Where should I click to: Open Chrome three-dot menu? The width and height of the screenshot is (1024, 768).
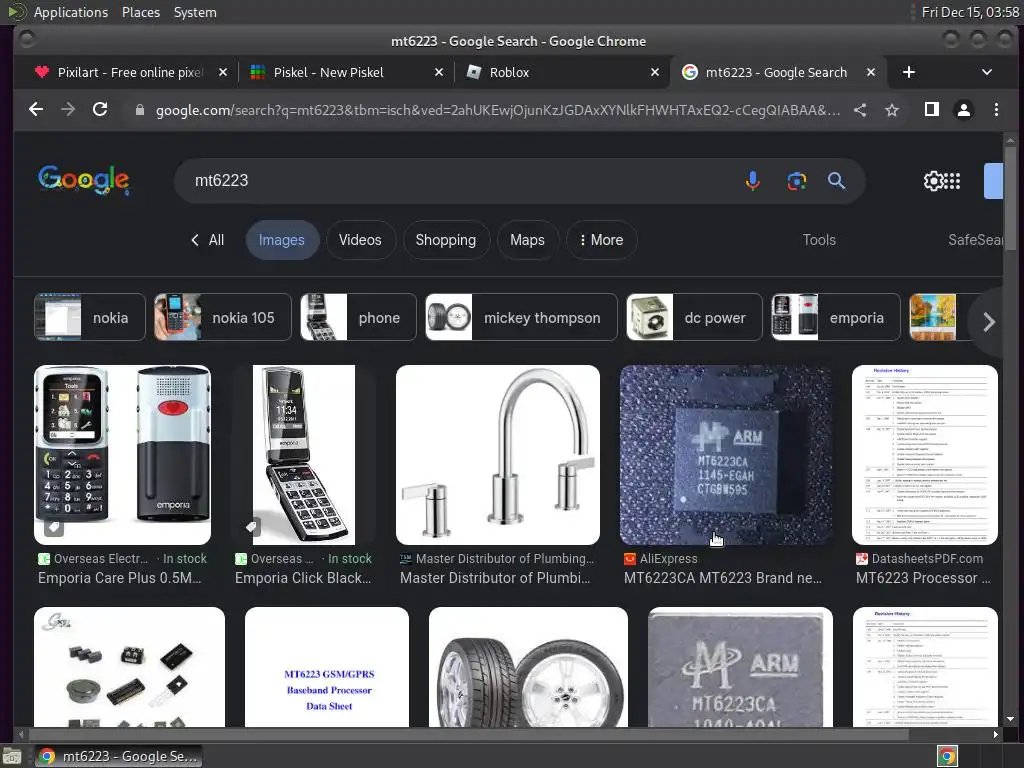pos(996,110)
